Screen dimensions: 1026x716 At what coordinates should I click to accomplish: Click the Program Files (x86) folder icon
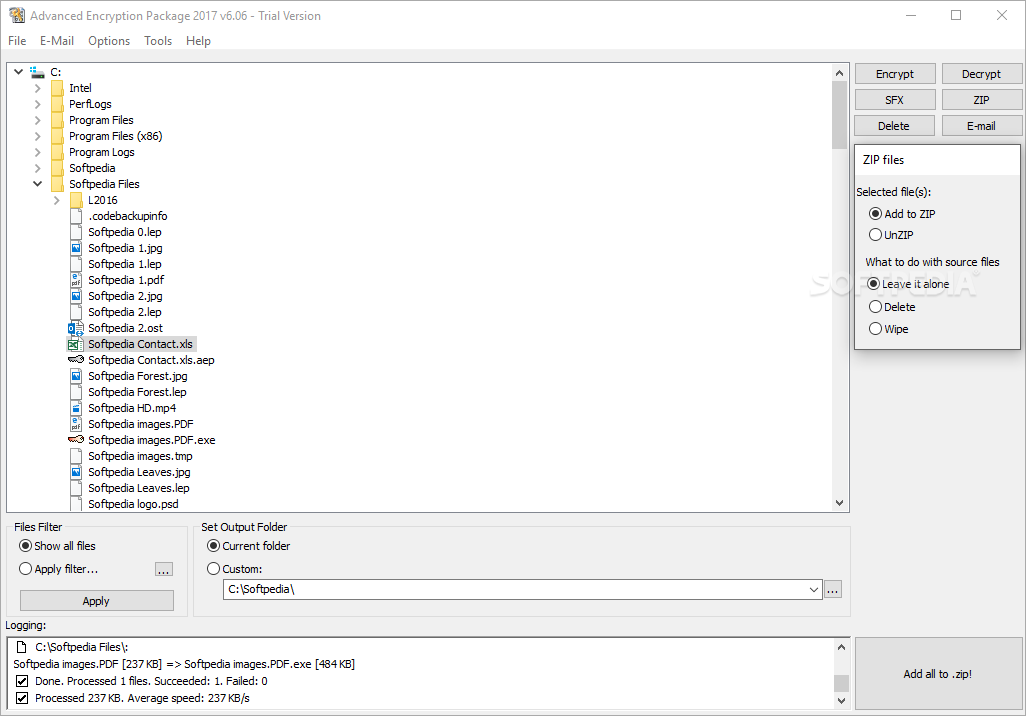[58, 136]
